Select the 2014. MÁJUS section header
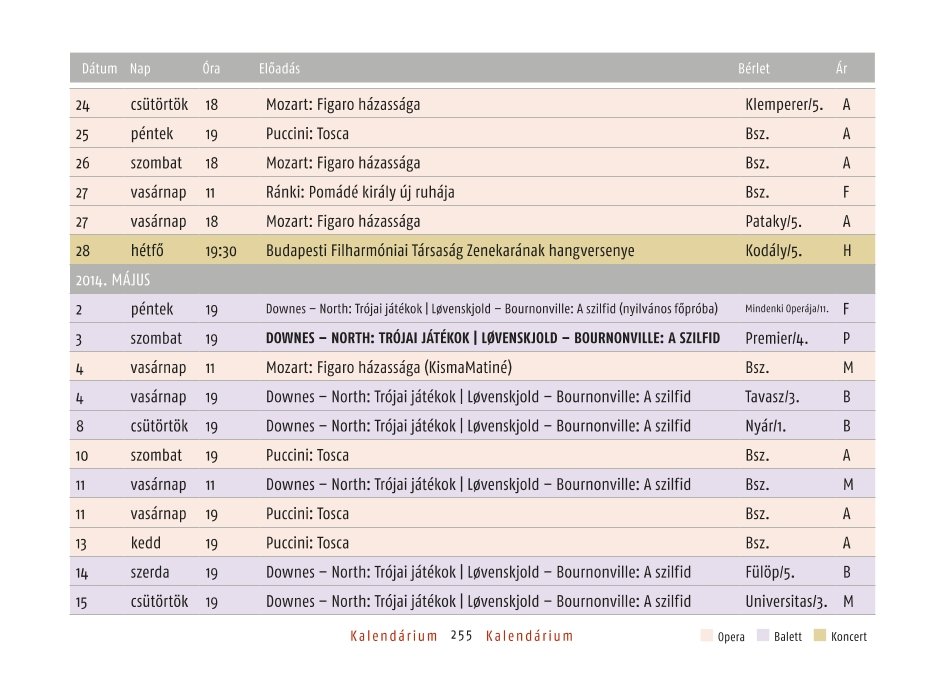Viewport: 944px width, 679px height. 472,280
